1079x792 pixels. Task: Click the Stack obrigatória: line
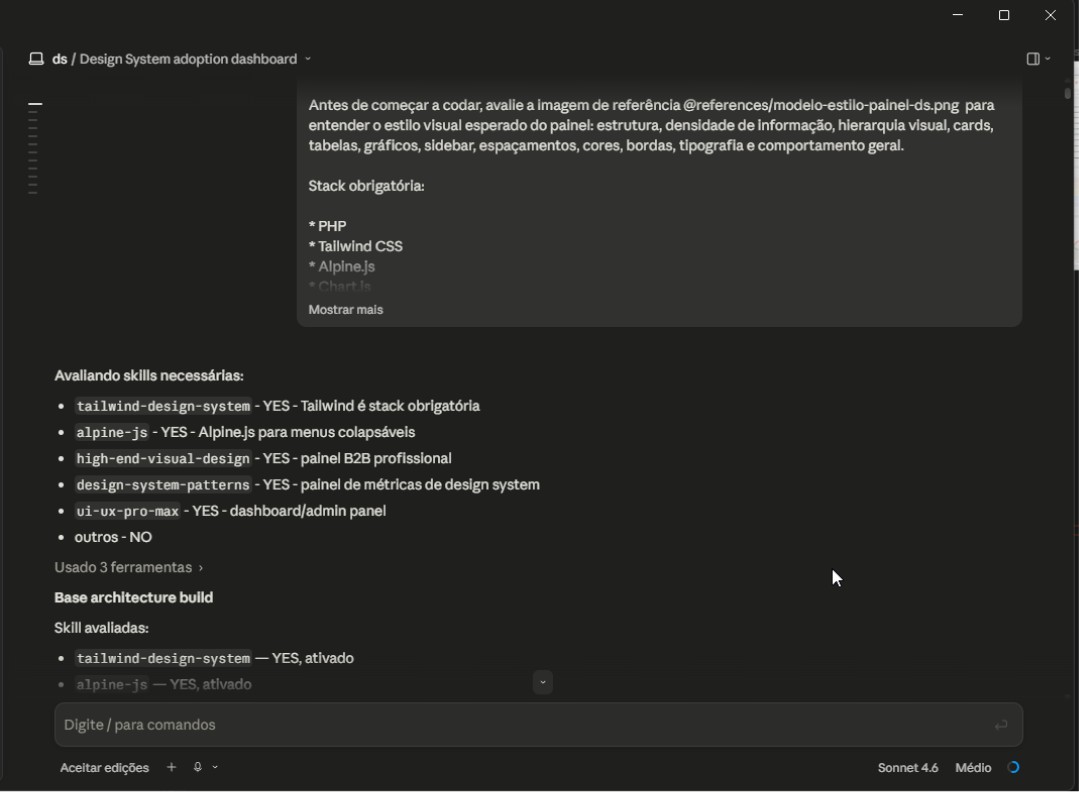(x=366, y=186)
